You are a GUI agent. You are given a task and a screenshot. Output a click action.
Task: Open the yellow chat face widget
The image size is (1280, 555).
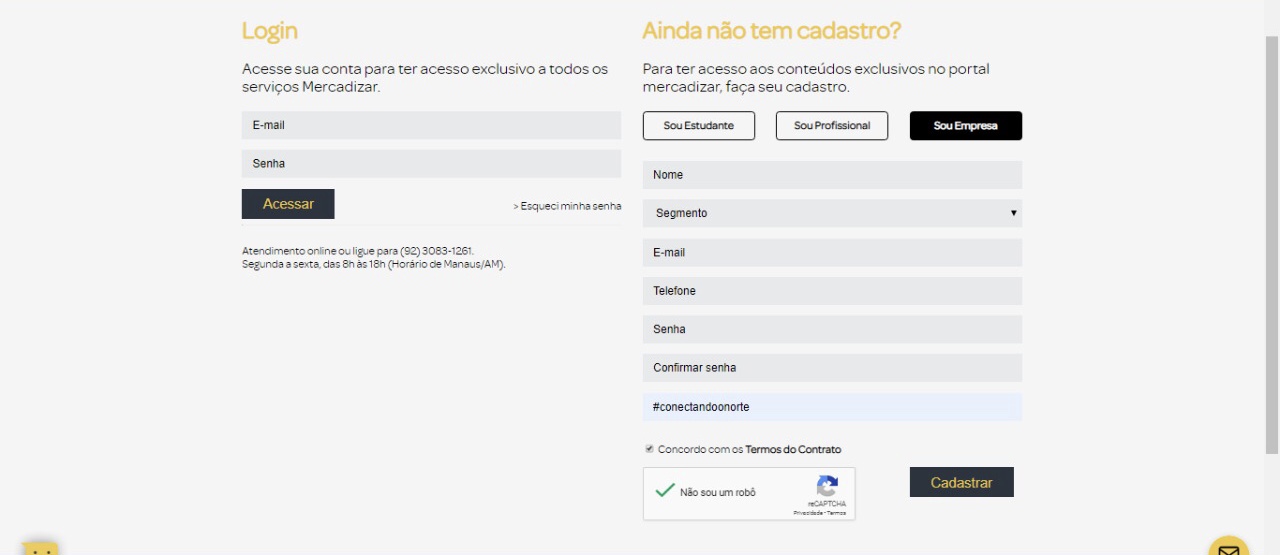pos(41,548)
